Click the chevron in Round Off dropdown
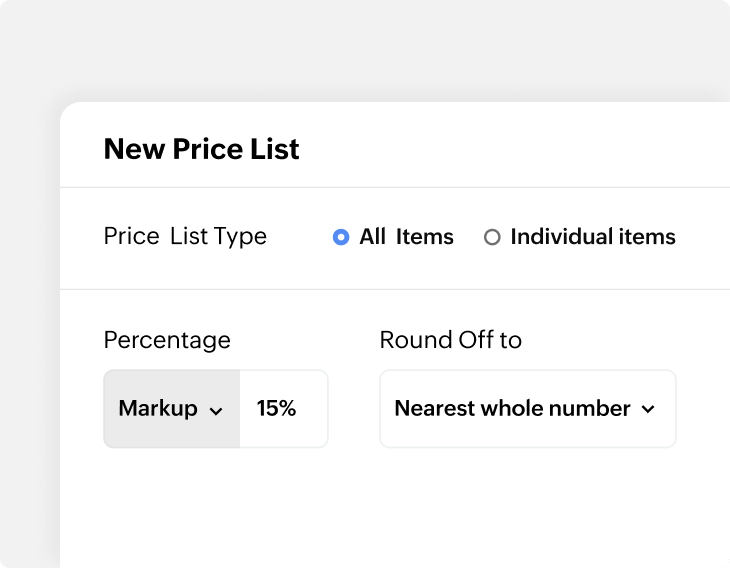This screenshot has height=568, width=730. 648,409
